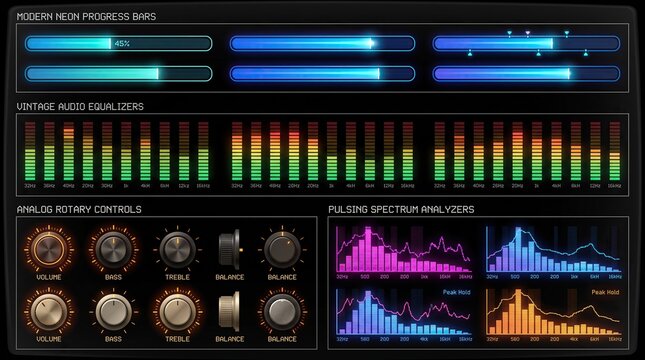
Task: Click the cream BASS knob without glow
Action: (113, 311)
